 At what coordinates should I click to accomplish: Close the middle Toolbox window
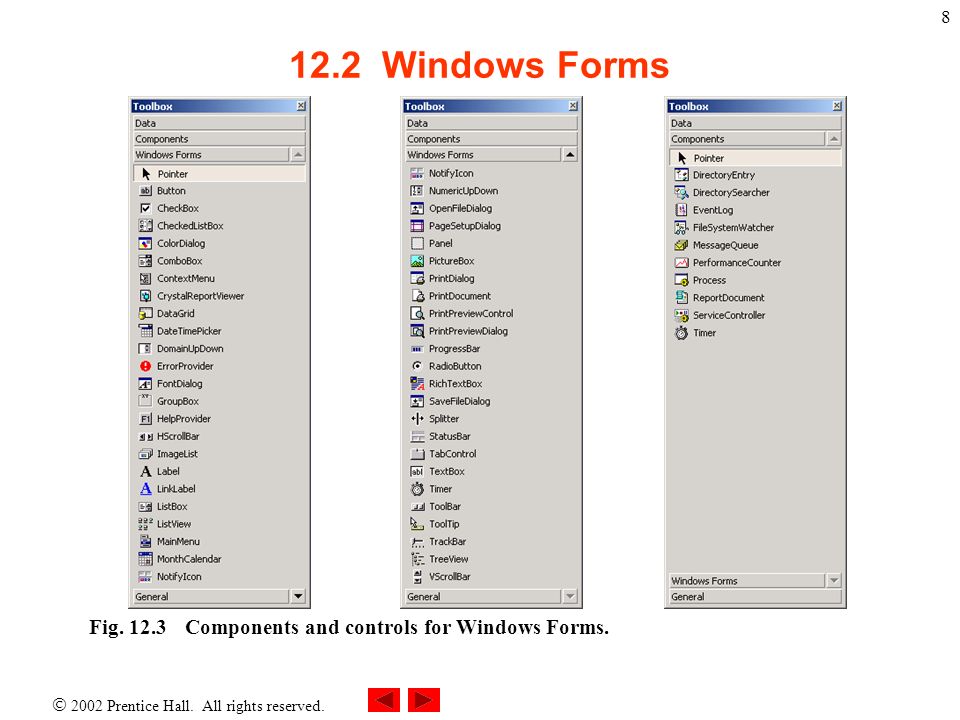[x=572, y=106]
